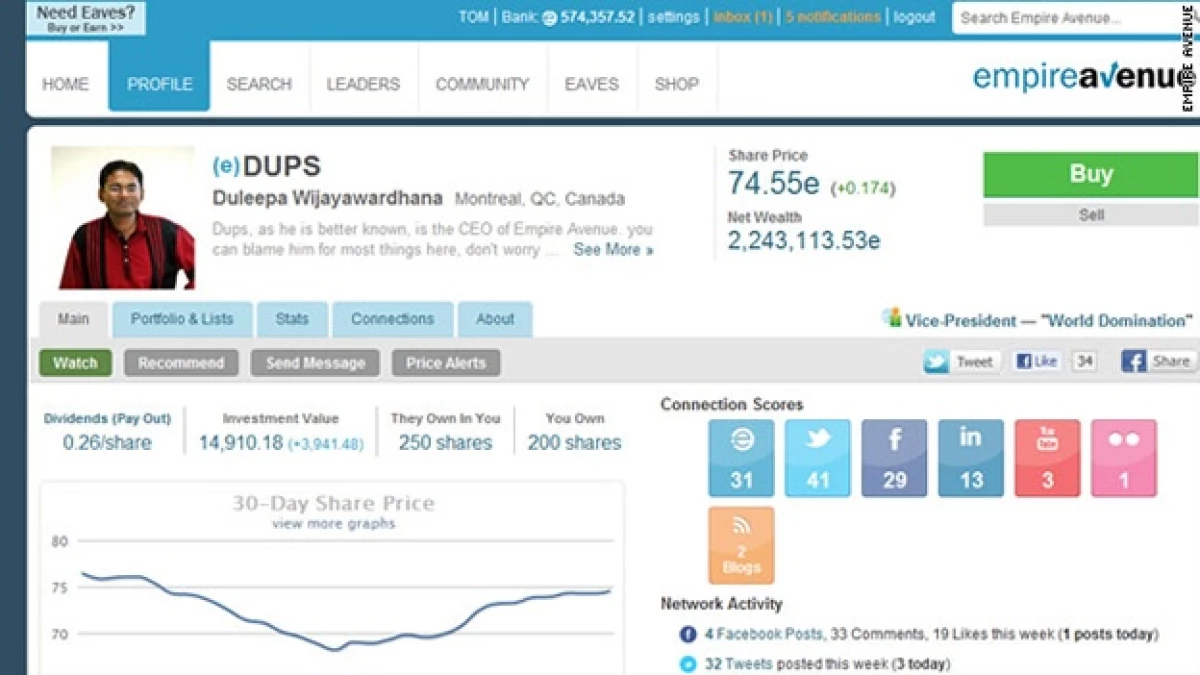Open 32 Tweets link
1200x675 pixels.
tap(738, 663)
